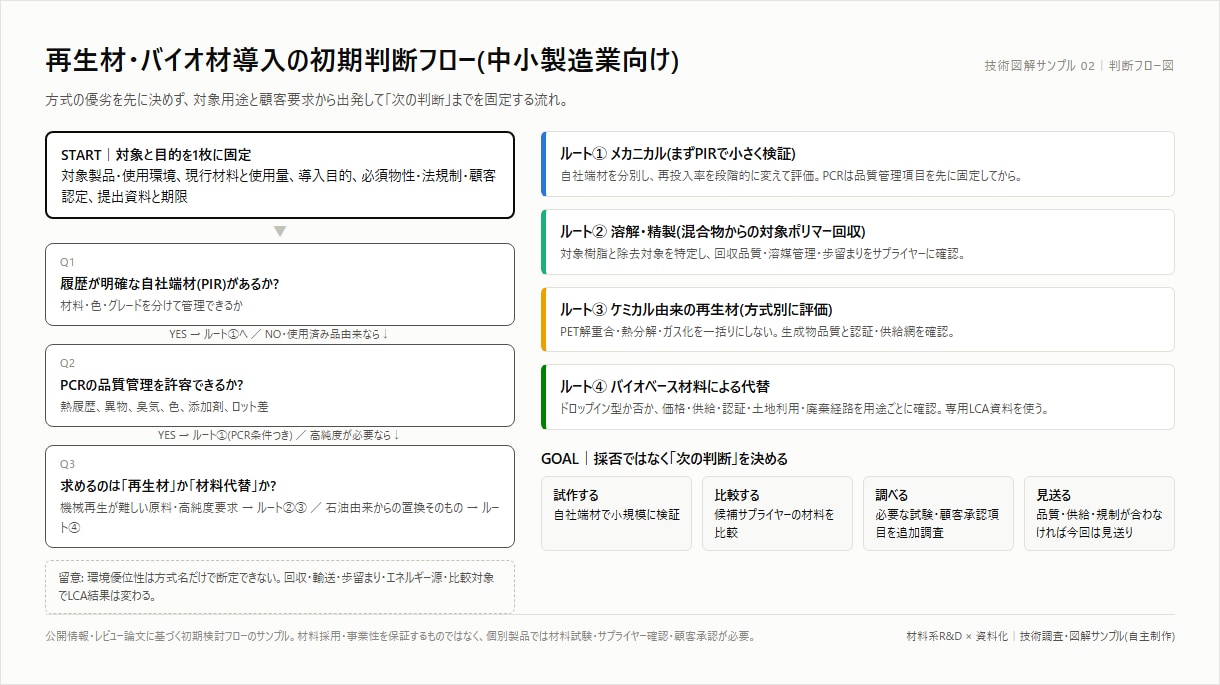
Task: Click the footer disclaimer starting 公開情報・レビュー論文
Action: [401, 636]
